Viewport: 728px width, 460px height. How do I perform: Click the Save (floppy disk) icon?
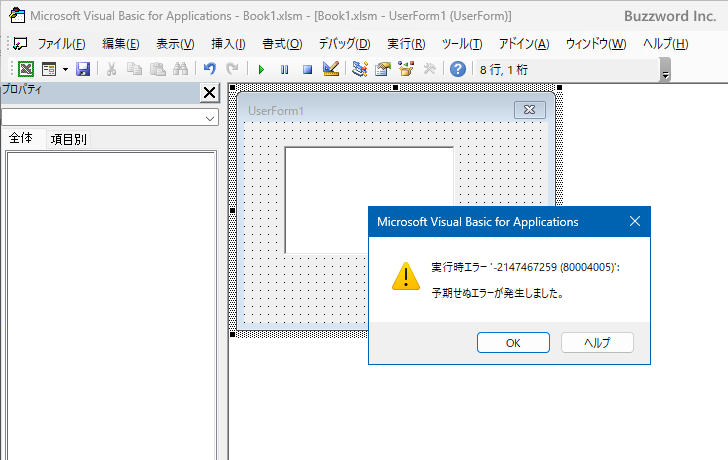(83, 70)
